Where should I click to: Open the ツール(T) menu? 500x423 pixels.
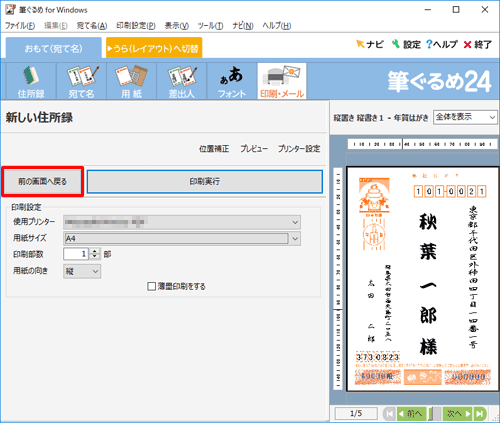210,26
